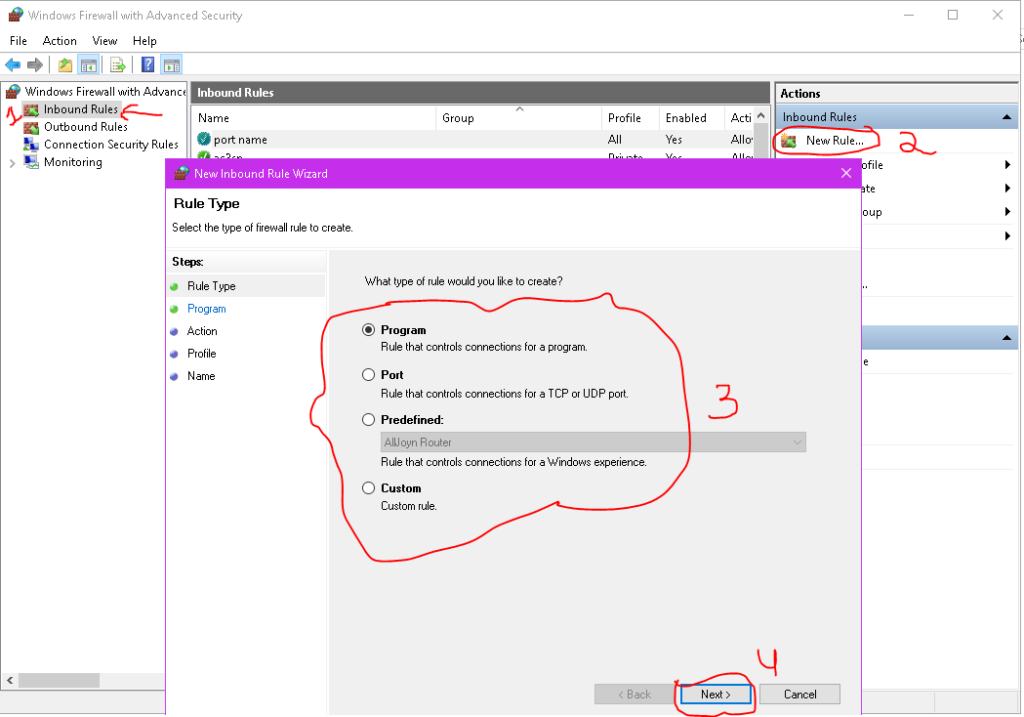Select the Program rule type
The width and height of the screenshot is (1024, 717).
pos(368,330)
